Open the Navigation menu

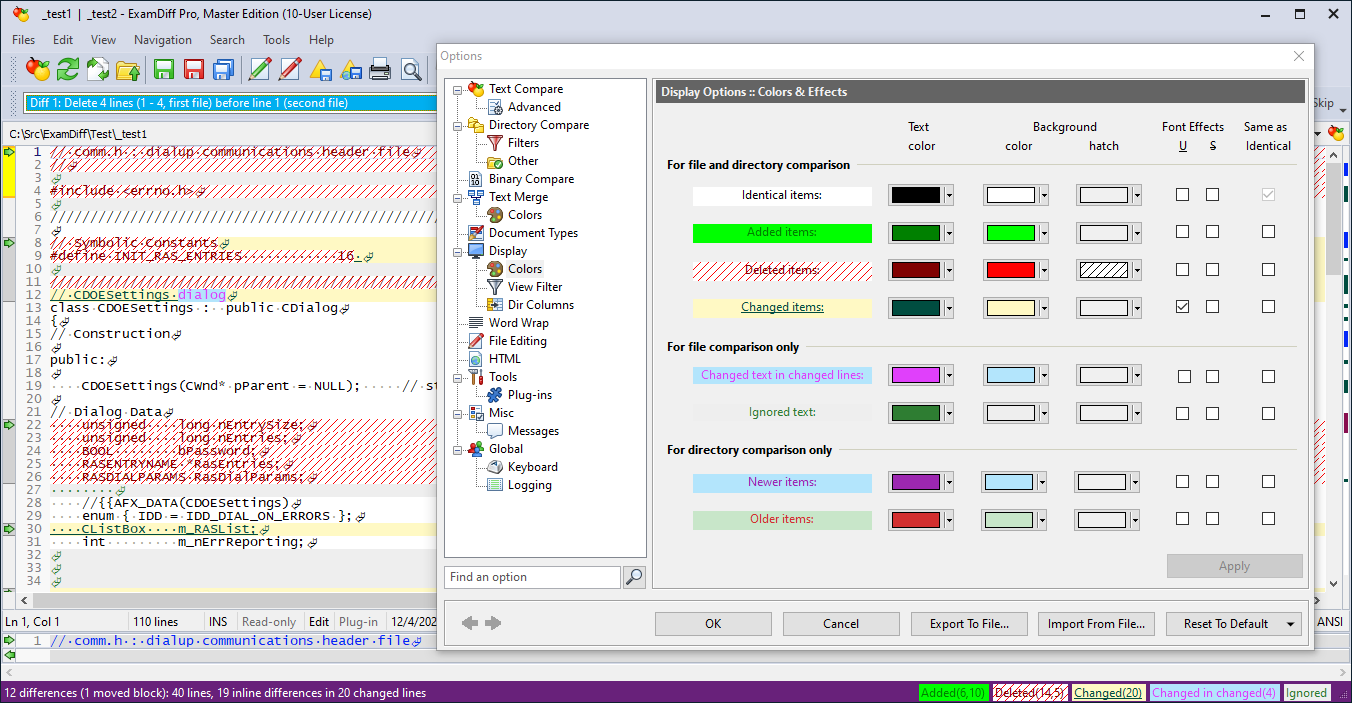click(x=163, y=40)
